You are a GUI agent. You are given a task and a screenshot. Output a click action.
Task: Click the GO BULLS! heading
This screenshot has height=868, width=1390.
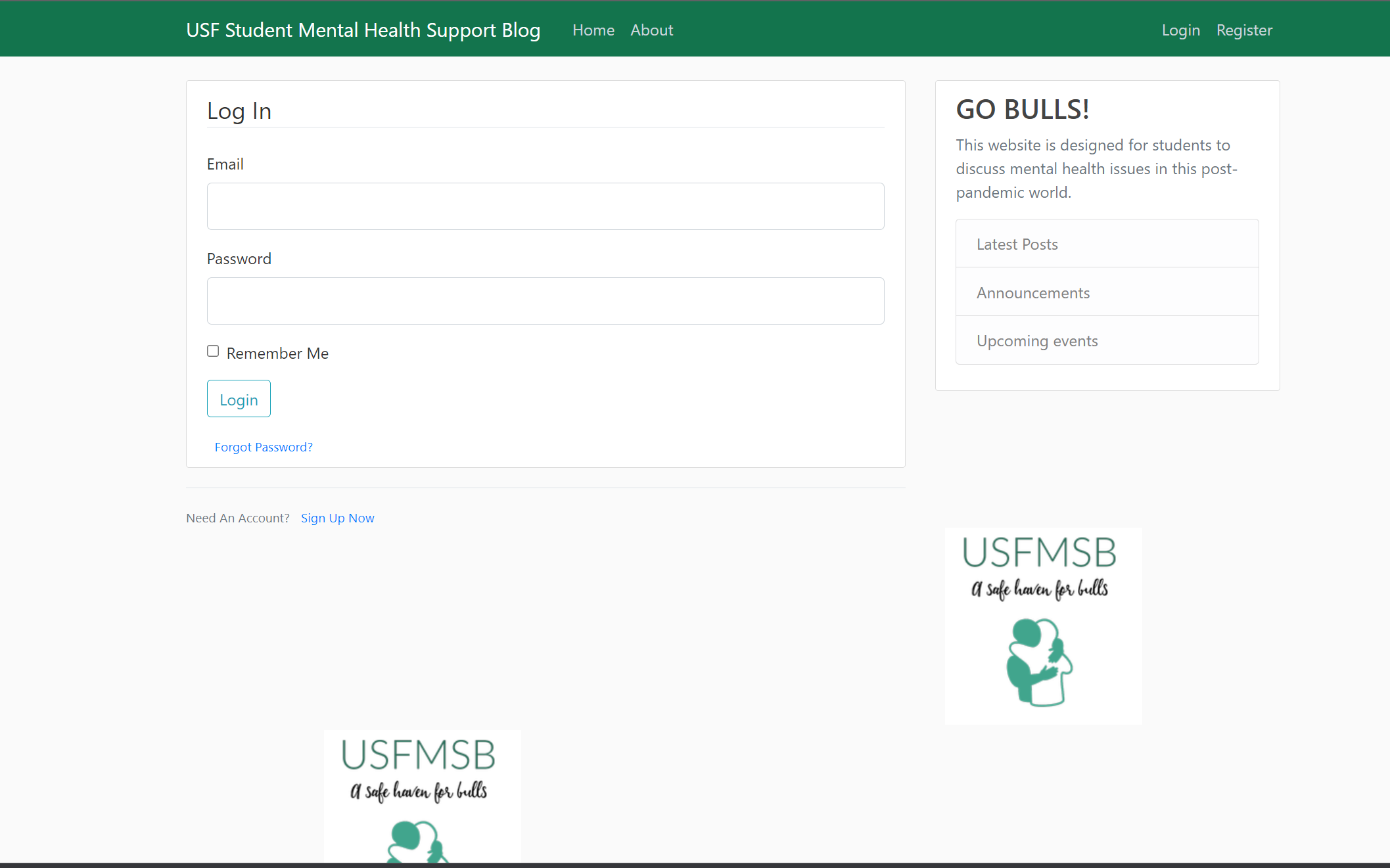(1022, 110)
